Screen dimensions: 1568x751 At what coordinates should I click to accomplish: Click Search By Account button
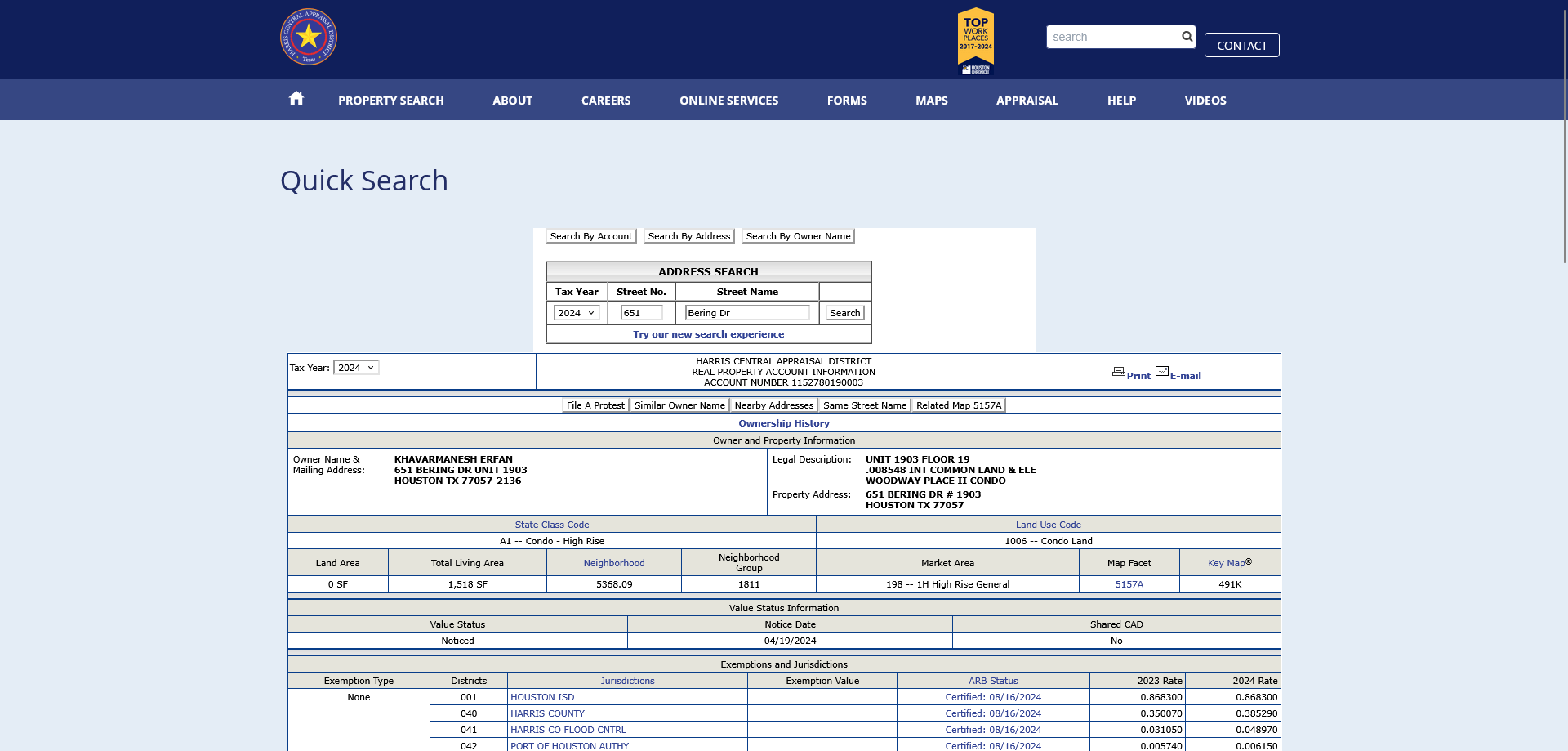pos(591,236)
